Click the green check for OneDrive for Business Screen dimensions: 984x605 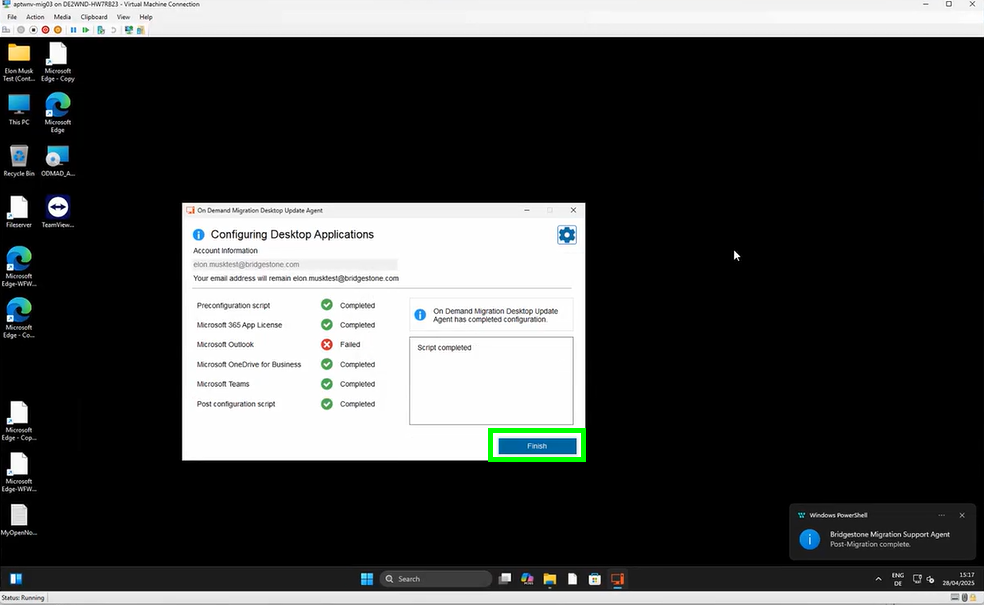click(x=327, y=364)
